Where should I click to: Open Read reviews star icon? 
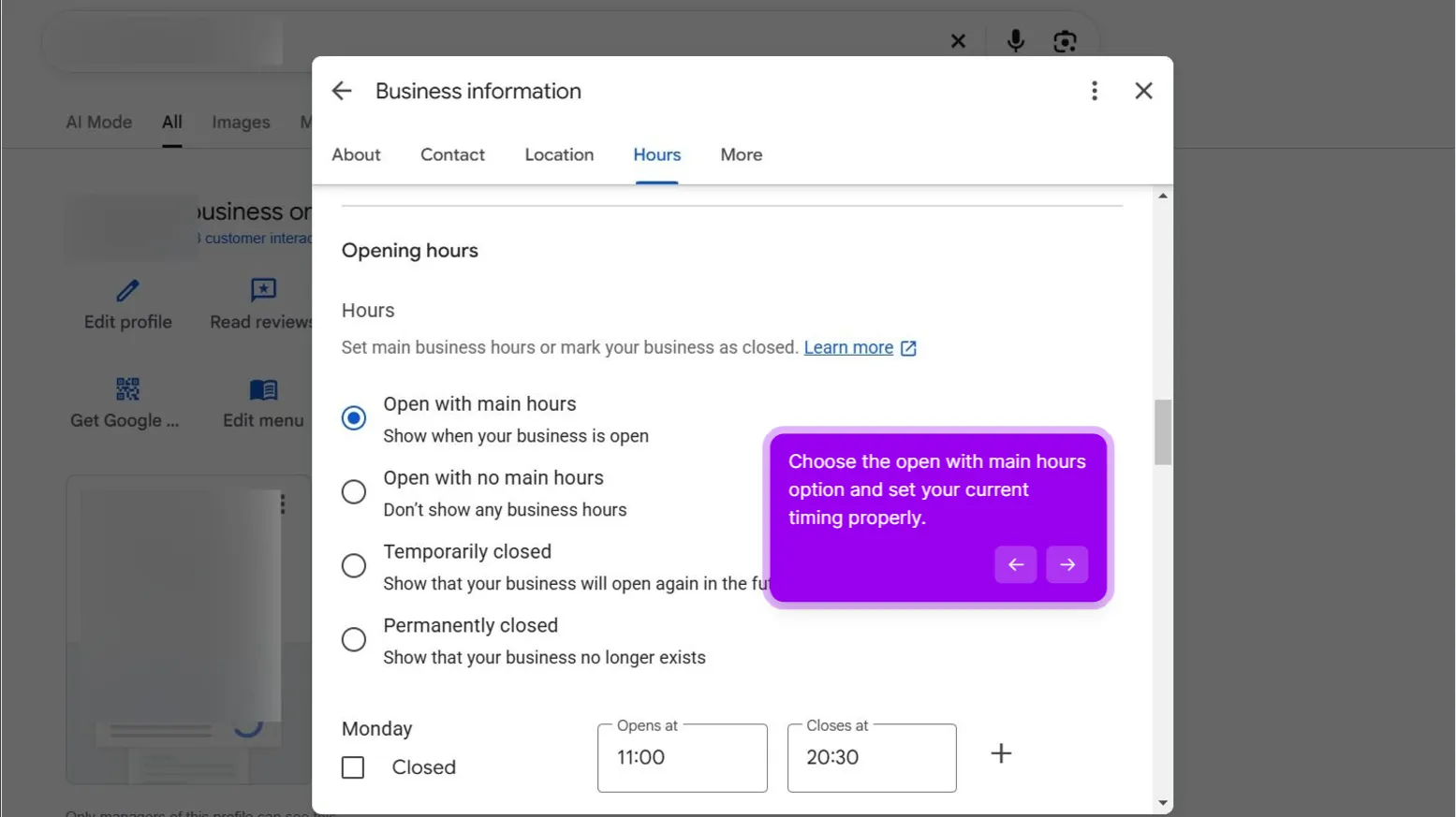point(263,291)
